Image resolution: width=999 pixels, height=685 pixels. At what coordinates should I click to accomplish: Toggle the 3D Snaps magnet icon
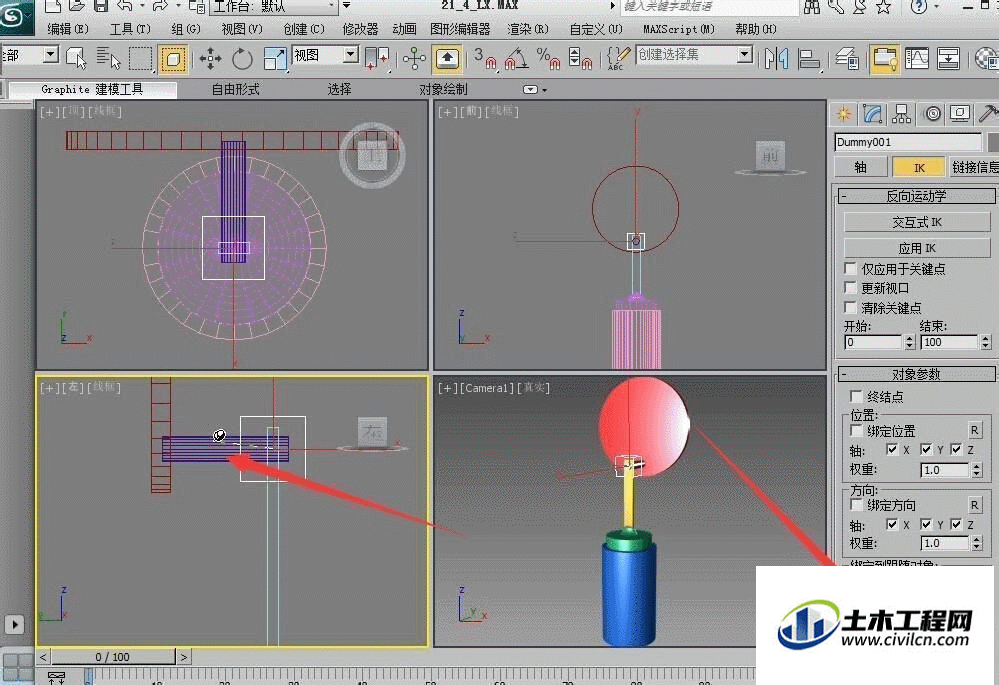pyautogui.click(x=485, y=59)
